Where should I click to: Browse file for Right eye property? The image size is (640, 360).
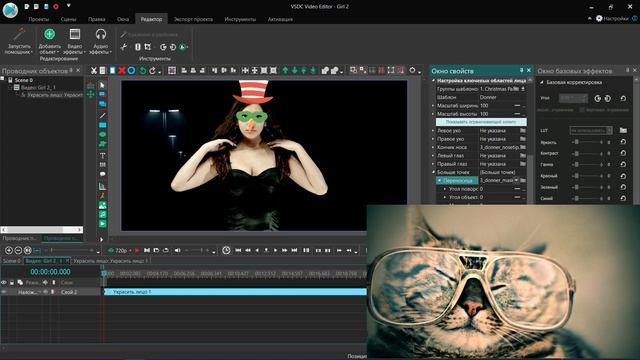[x=522, y=164]
